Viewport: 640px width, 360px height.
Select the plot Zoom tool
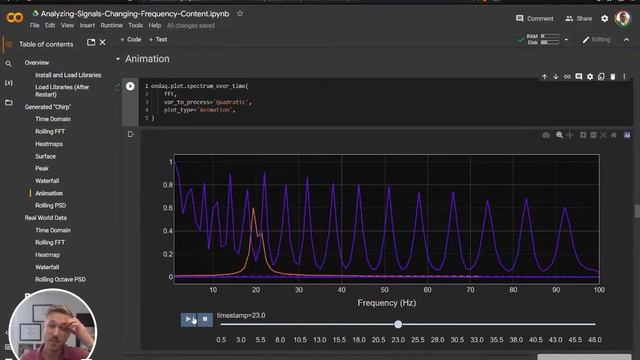click(559, 135)
